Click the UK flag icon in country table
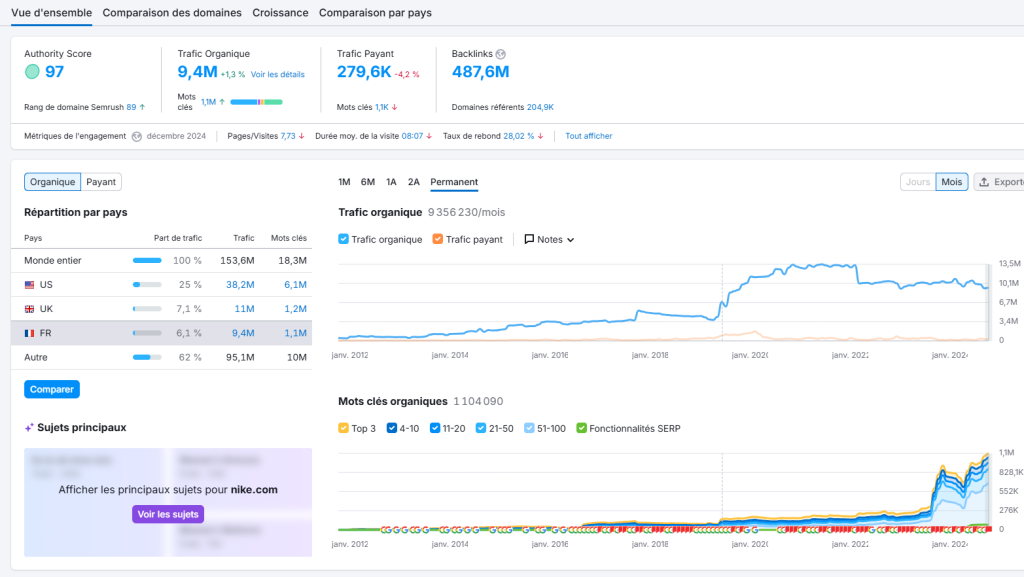This screenshot has width=1024, height=577. tap(30, 309)
